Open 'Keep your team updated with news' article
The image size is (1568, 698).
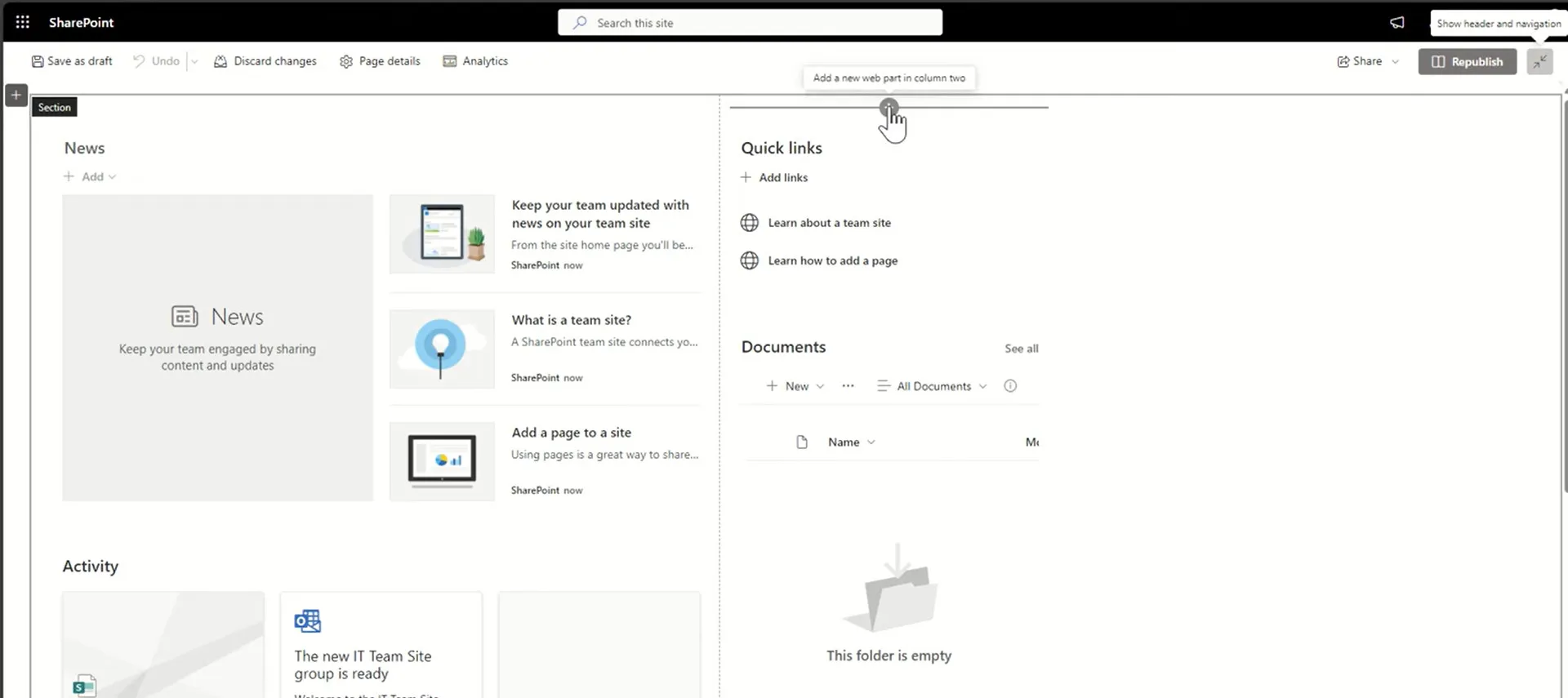pyautogui.click(x=600, y=214)
